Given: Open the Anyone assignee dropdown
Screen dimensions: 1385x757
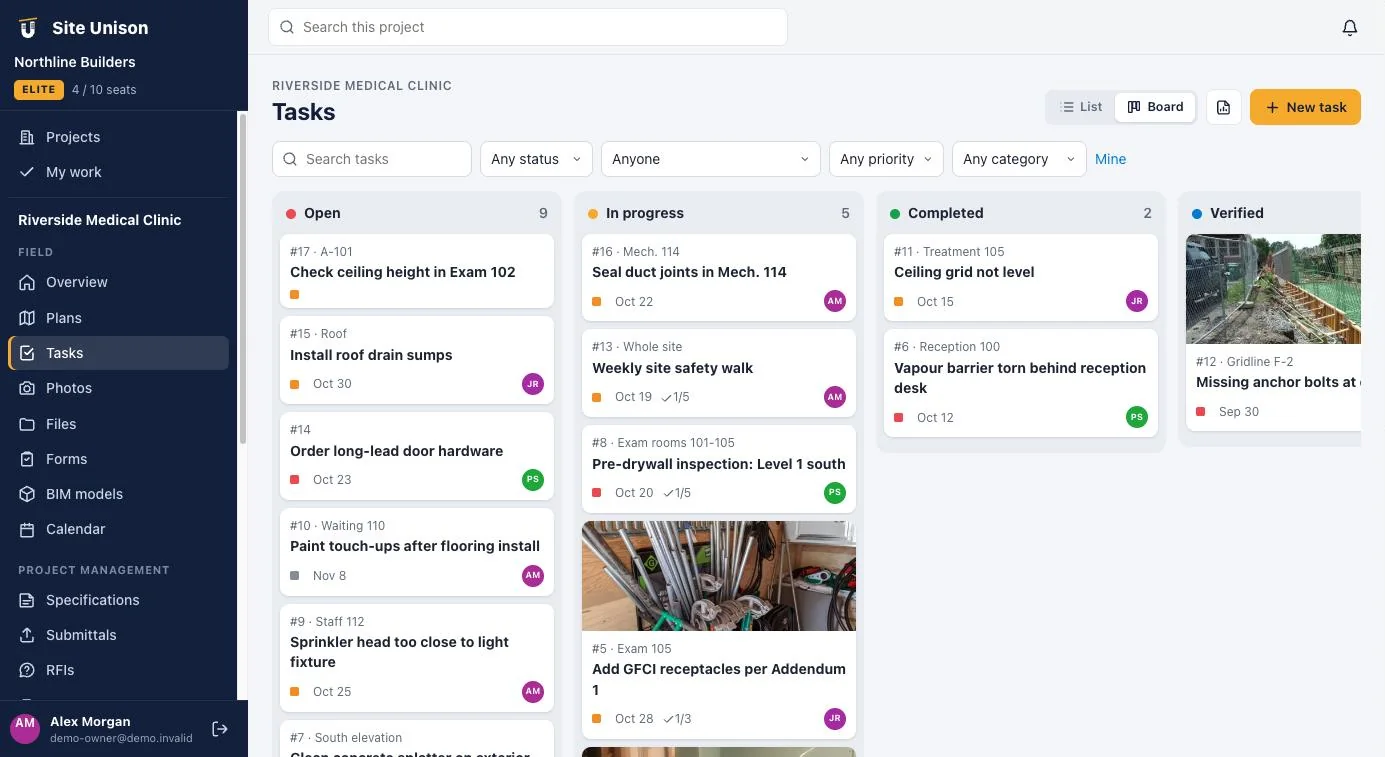Looking at the screenshot, I should pos(711,159).
